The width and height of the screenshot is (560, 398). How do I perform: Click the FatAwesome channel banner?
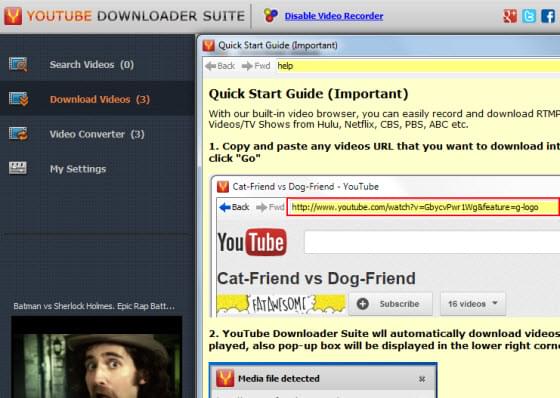(x=281, y=305)
